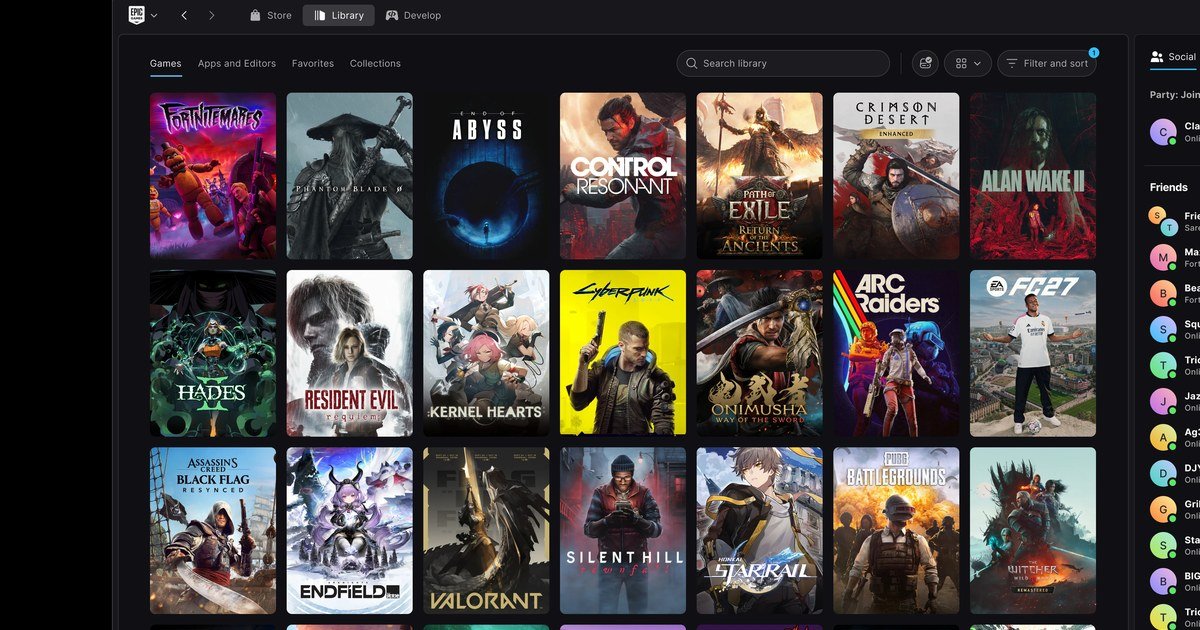Go back with the left arrow

pyautogui.click(x=185, y=15)
